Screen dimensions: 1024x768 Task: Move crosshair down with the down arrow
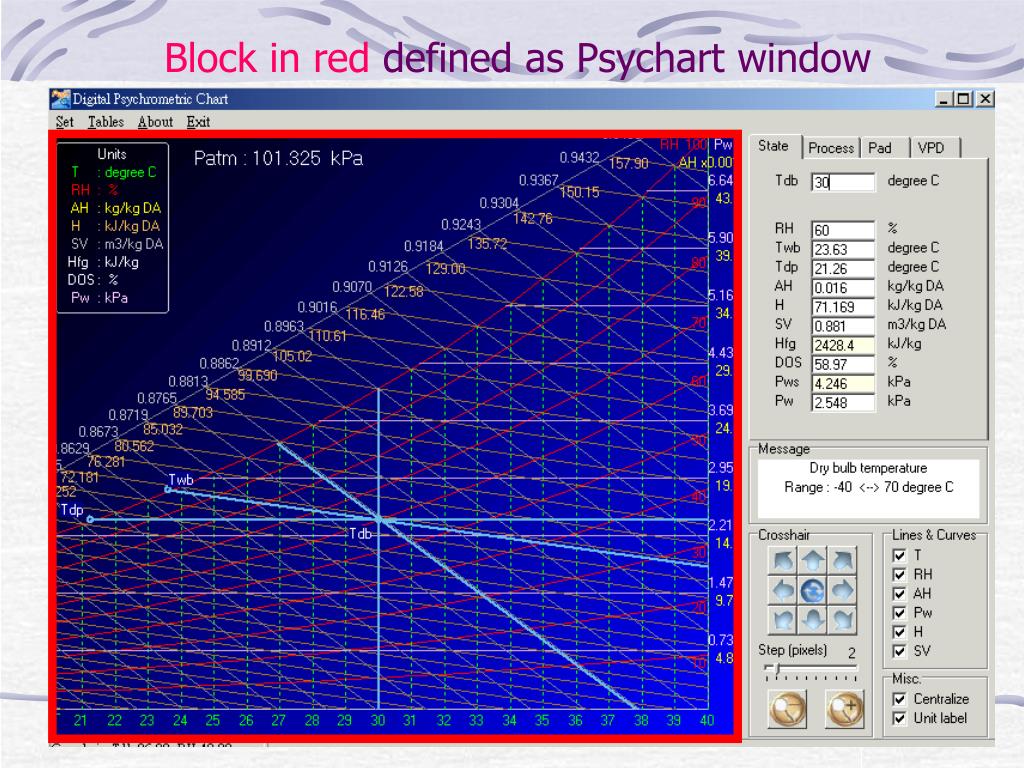[x=813, y=620]
